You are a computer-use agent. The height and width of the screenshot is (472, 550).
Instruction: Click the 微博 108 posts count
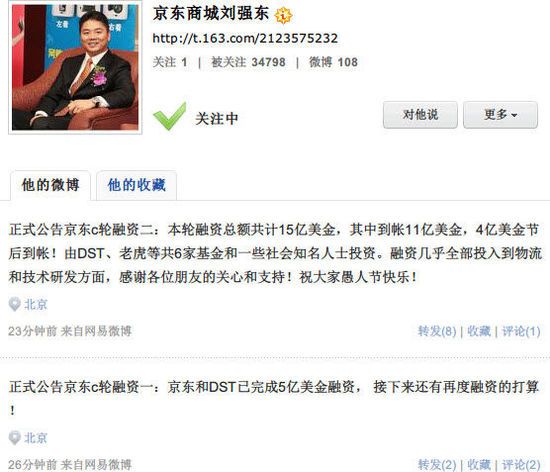333,62
